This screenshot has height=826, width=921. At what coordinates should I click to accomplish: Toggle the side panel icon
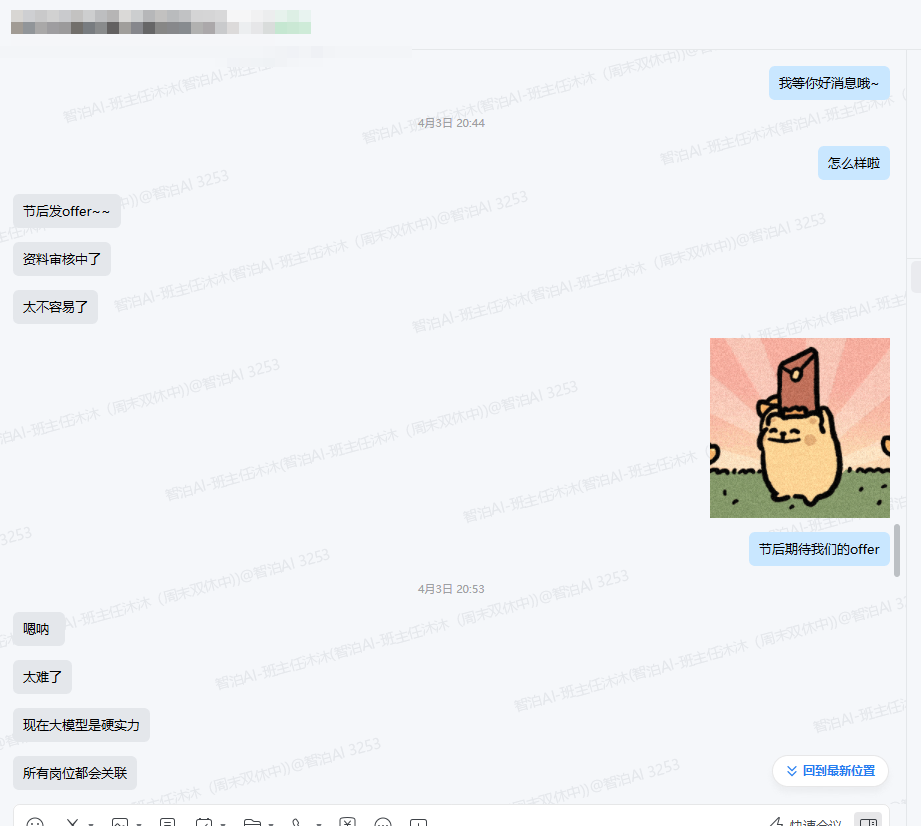tap(868, 821)
